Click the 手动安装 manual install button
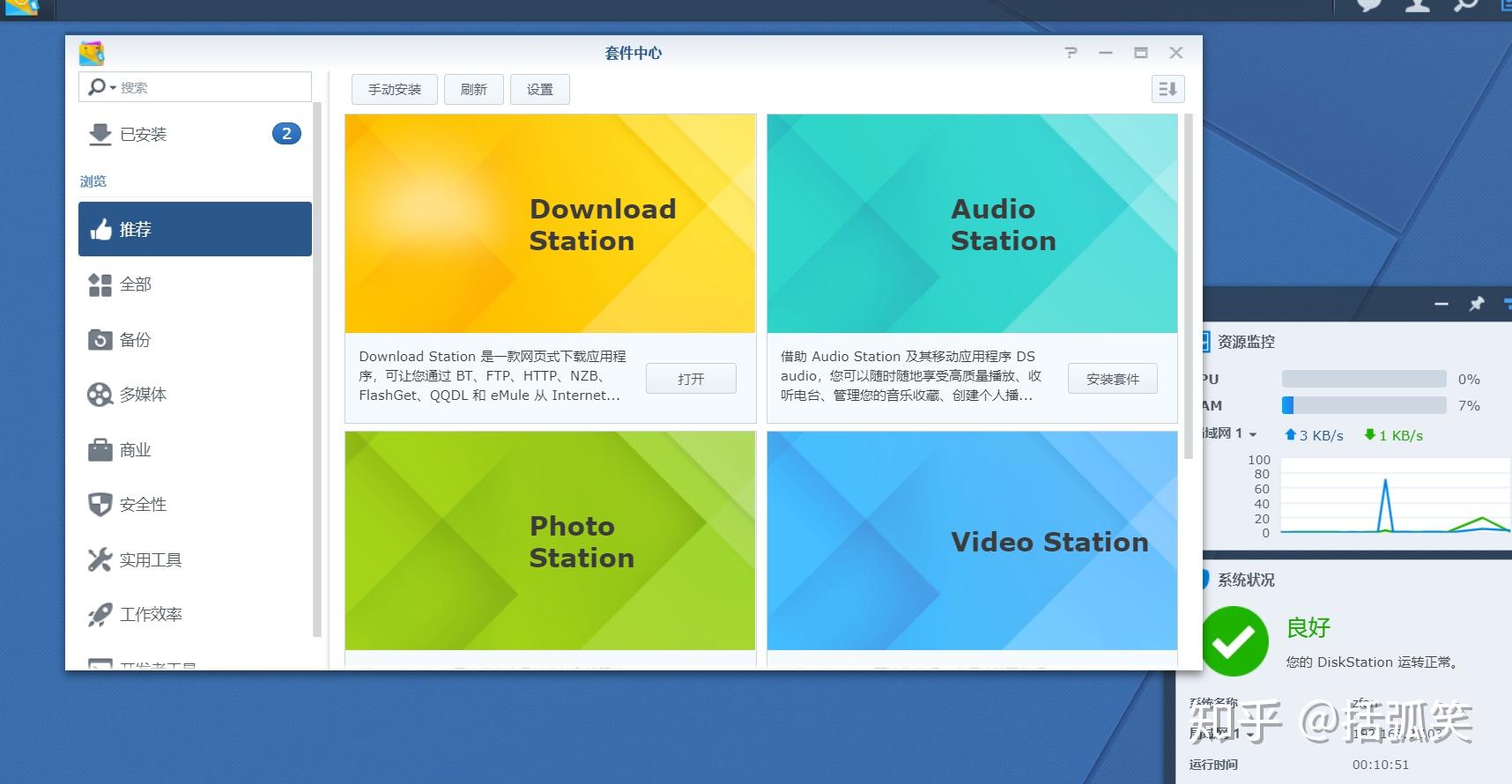The image size is (1512, 784). coord(395,89)
